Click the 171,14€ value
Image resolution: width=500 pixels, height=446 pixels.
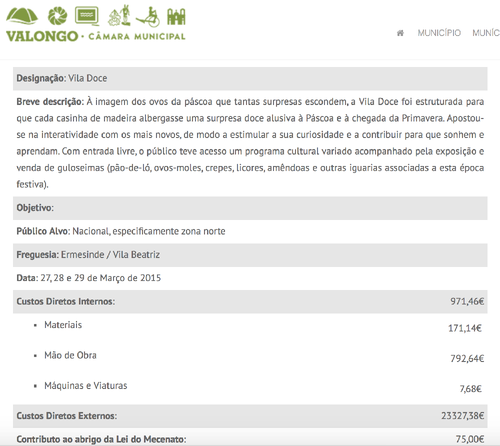465,329
